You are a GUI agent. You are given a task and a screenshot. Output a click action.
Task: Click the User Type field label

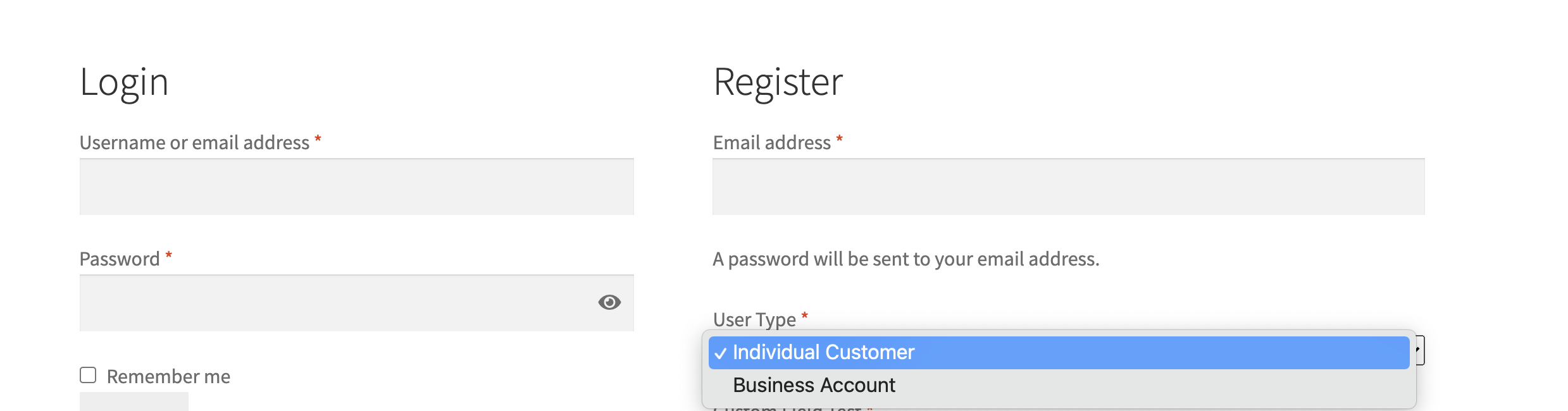pos(753,319)
